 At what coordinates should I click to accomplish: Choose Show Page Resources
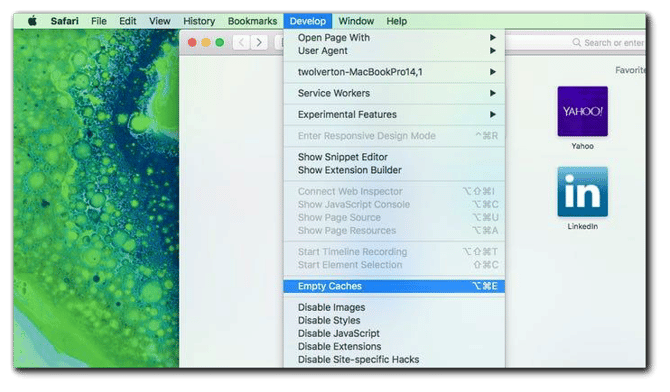coord(394,230)
